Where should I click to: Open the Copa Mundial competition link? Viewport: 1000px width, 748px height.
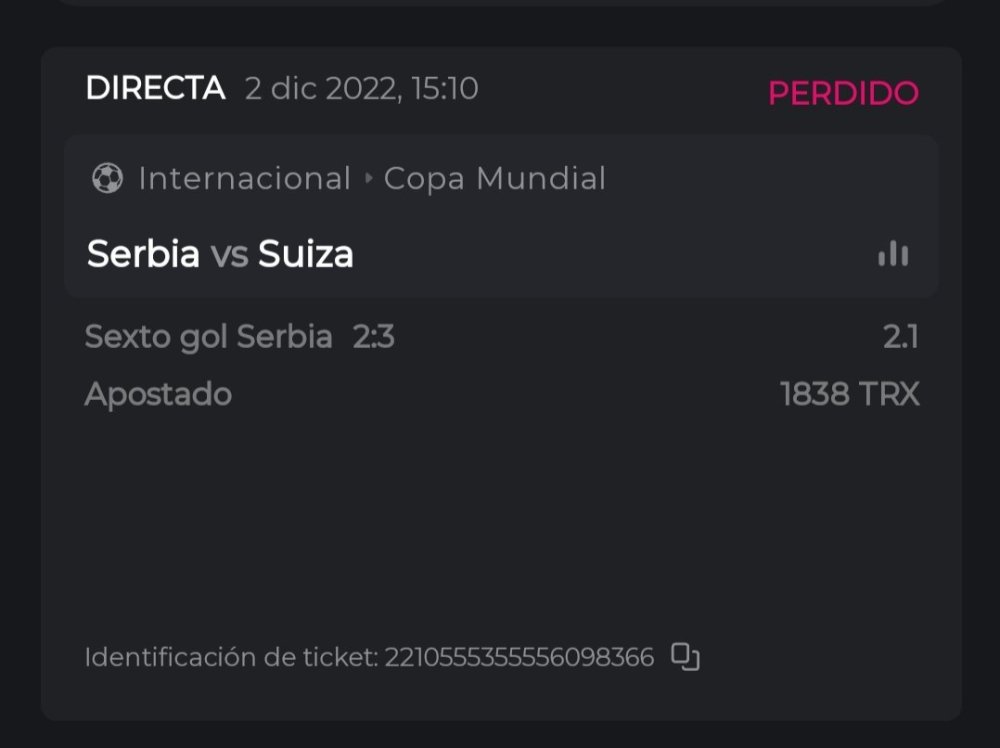coord(495,179)
